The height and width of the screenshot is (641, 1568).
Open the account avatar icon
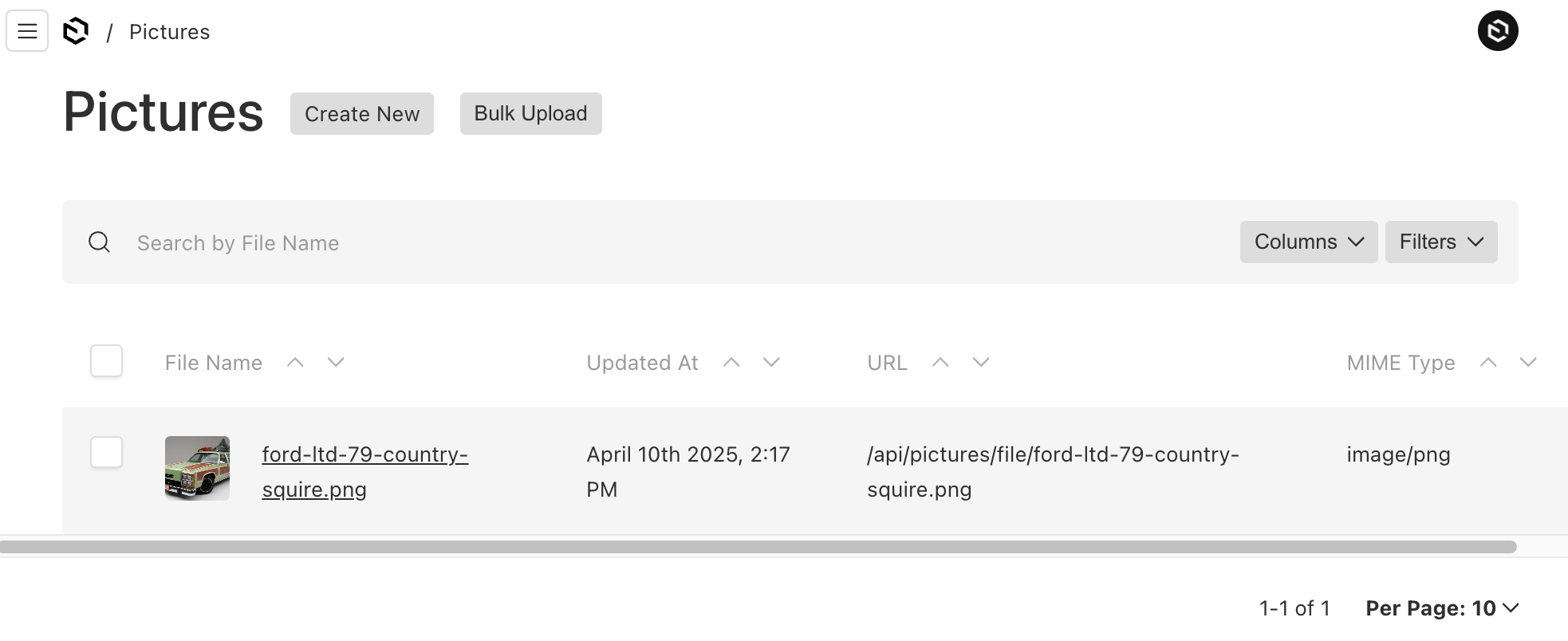1497,31
